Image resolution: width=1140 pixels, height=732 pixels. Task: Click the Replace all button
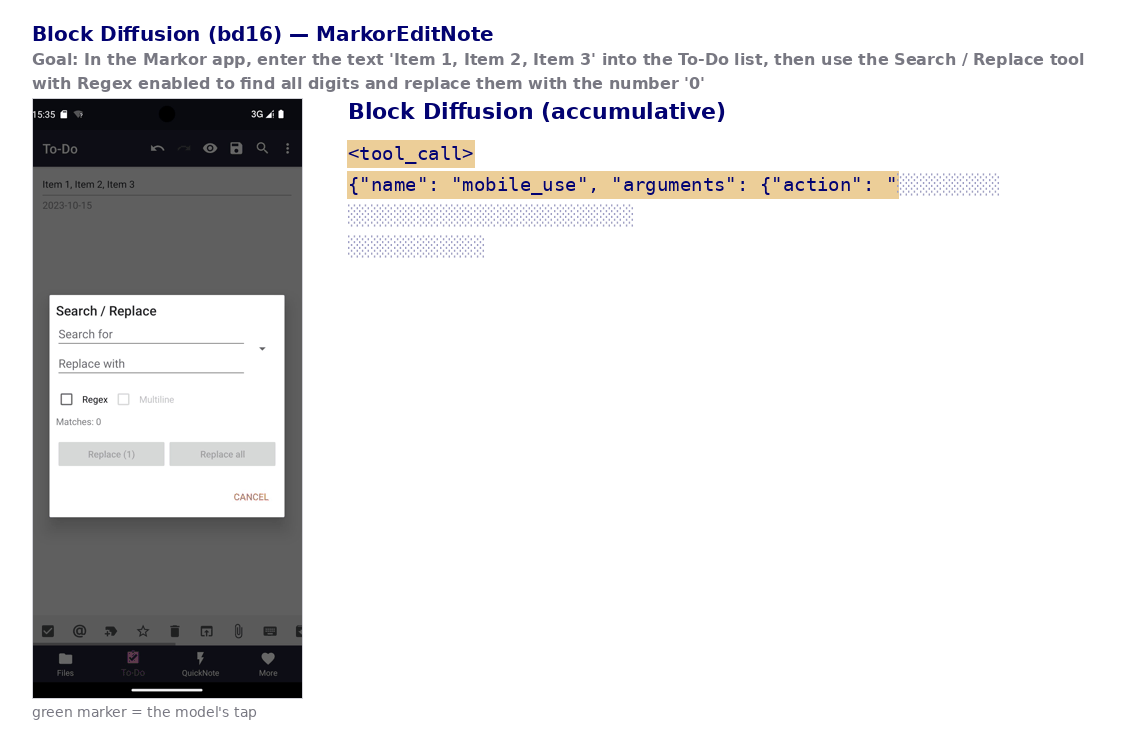click(222, 454)
